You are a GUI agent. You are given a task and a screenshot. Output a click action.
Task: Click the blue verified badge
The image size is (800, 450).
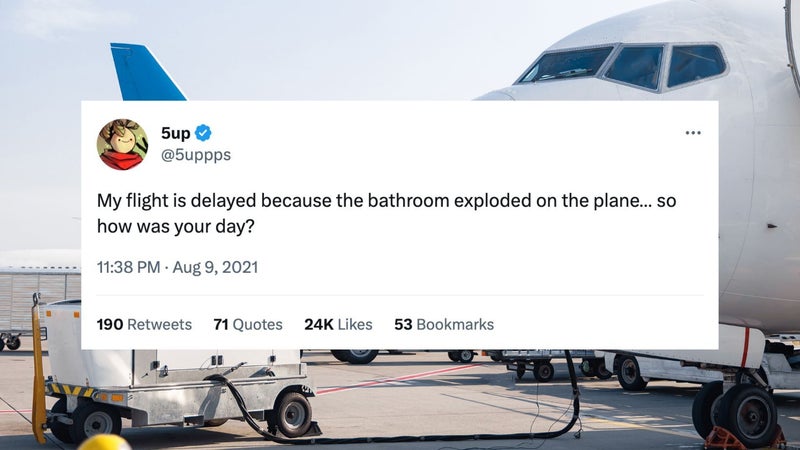coord(201,134)
